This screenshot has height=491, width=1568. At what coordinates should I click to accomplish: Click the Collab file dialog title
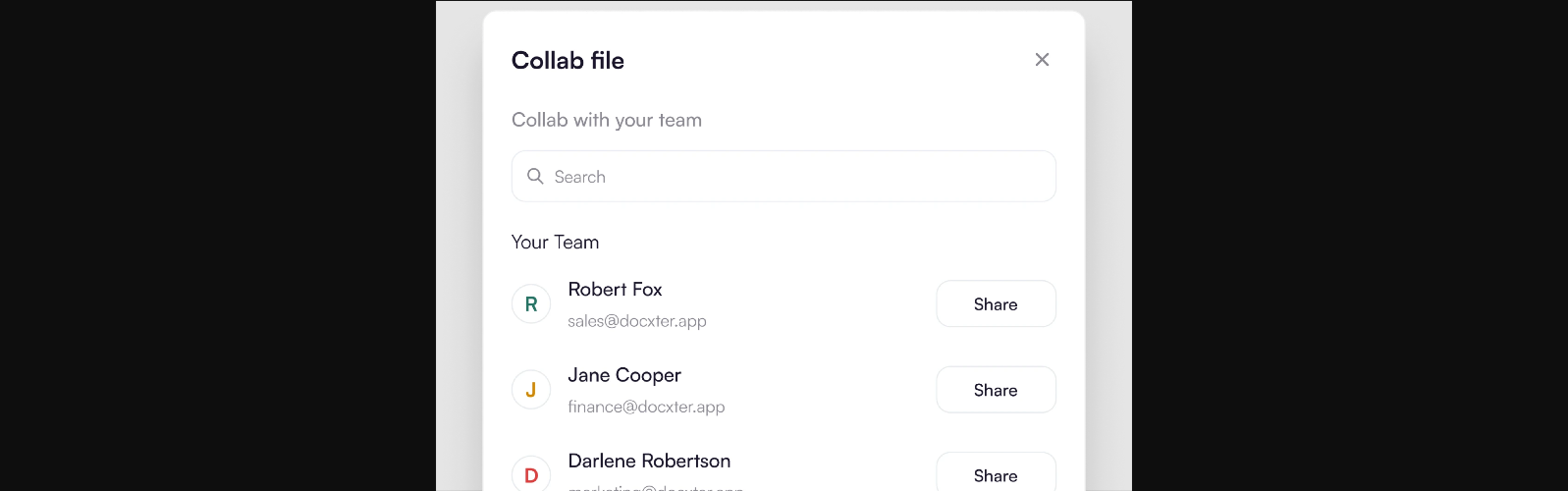point(568,61)
